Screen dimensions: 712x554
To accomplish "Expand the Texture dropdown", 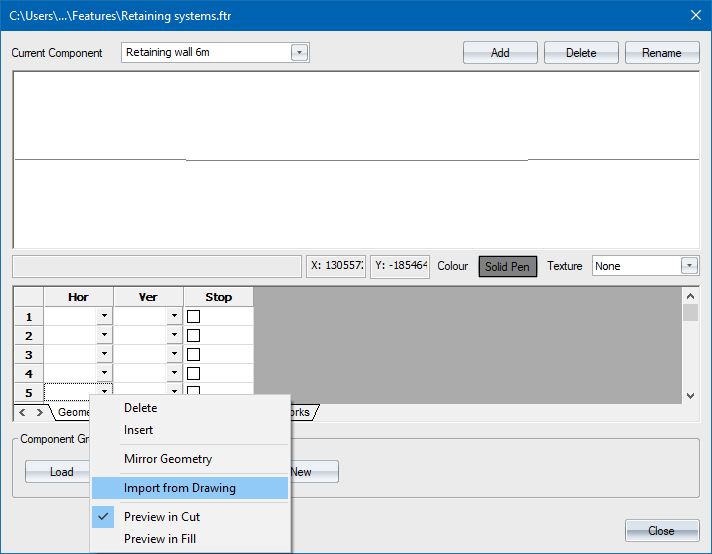I will pos(689,266).
